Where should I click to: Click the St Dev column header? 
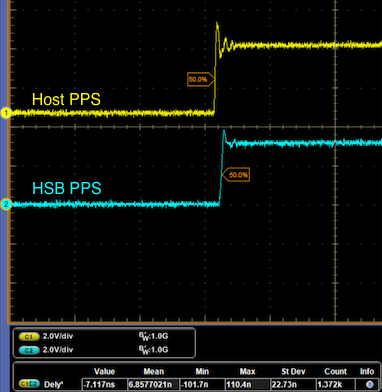coord(292,371)
